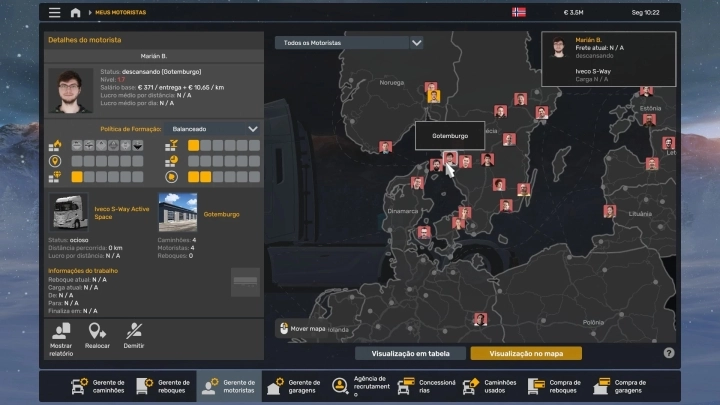The width and height of the screenshot is (720, 405).
Task: Click the Gotemburgo garage thumbnail
Action: (x=178, y=212)
